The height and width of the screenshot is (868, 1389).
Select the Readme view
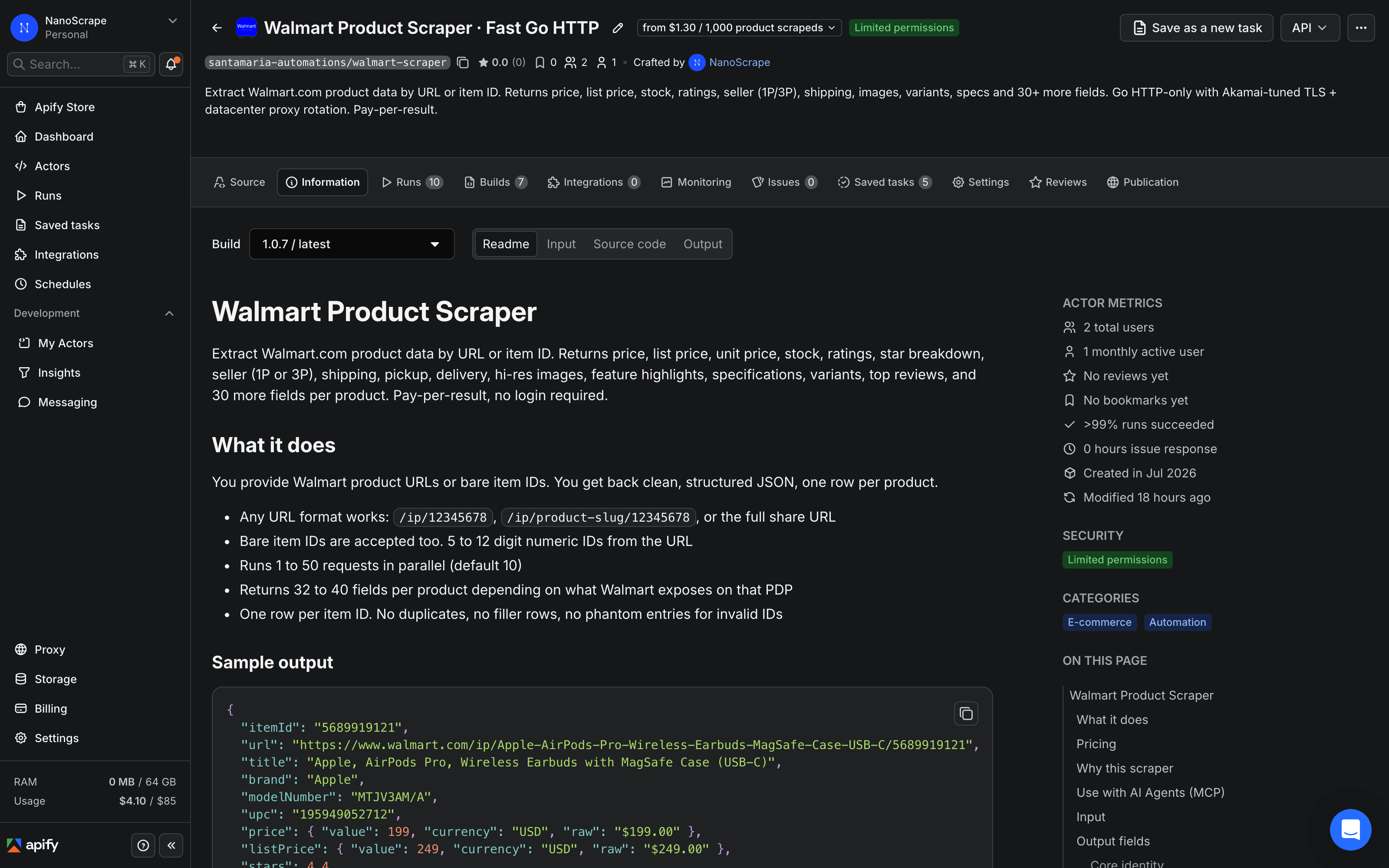[506, 244]
